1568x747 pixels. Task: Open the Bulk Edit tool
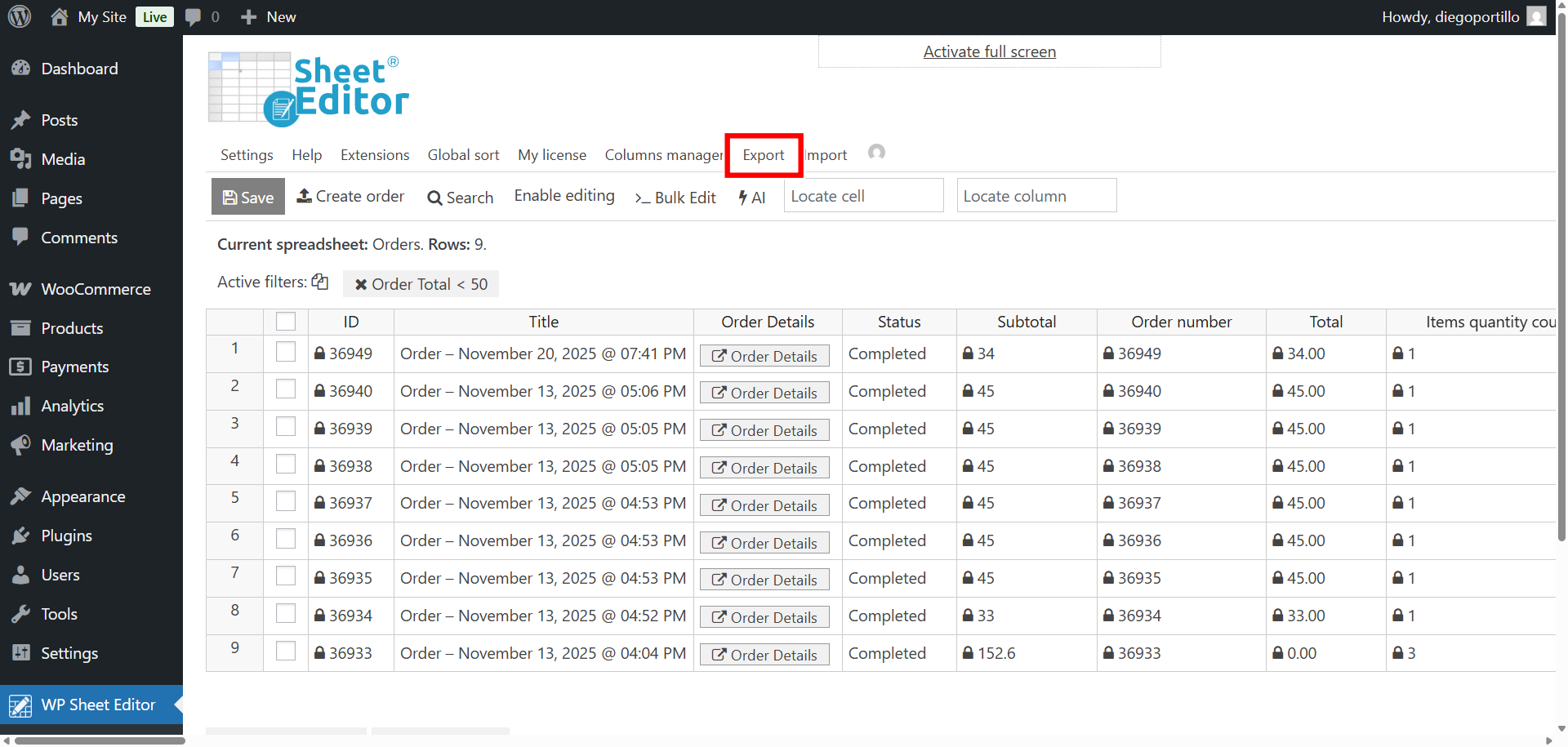[675, 198]
